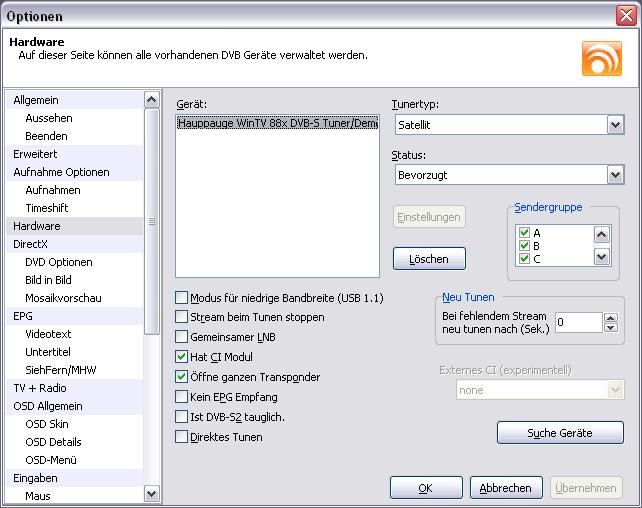The height and width of the screenshot is (508, 642).
Task: Click the Suche Geräte button
Action: pyautogui.click(x=560, y=433)
